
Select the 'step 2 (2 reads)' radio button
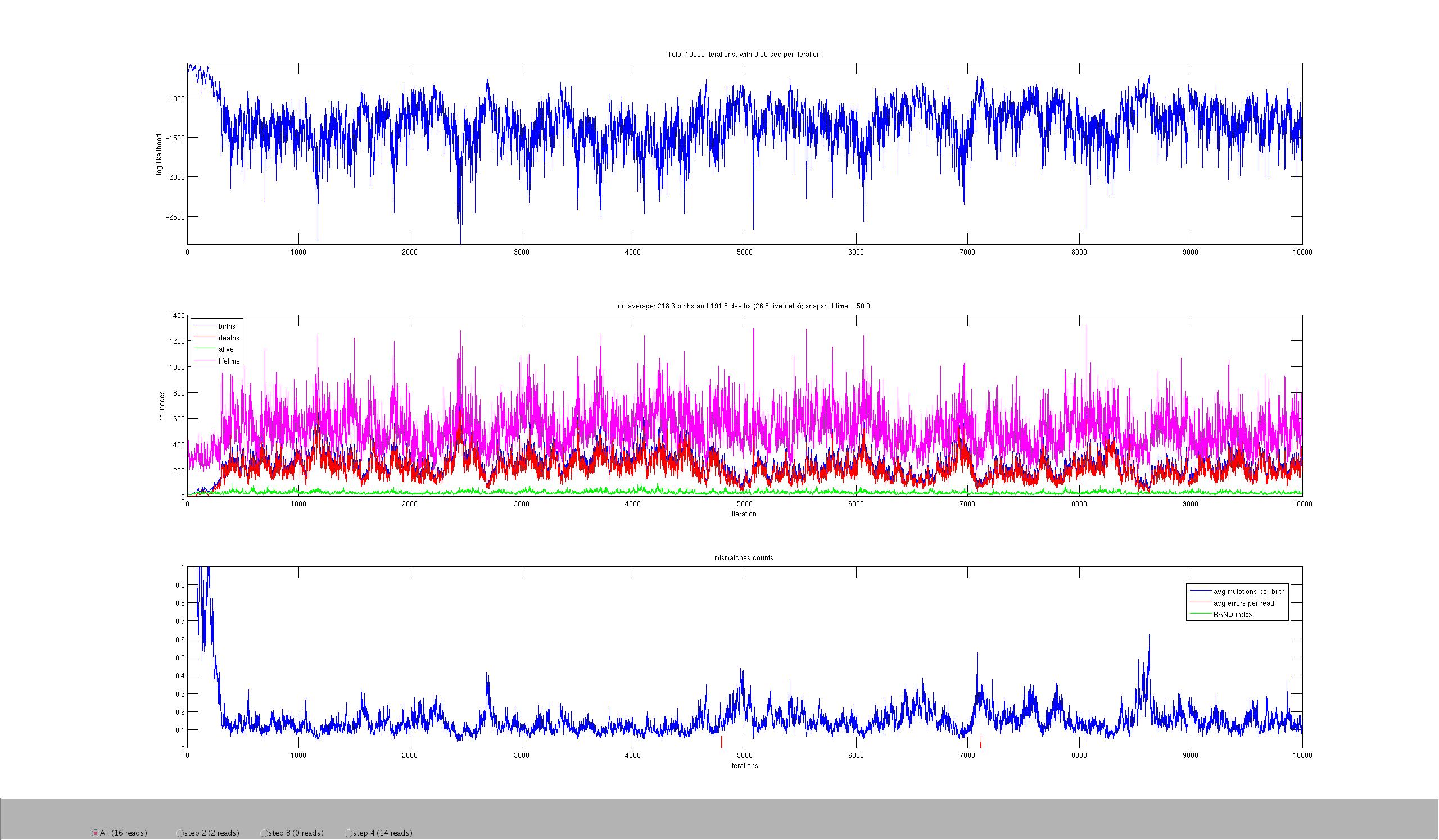pyautogui.click(x=180, y=833)
